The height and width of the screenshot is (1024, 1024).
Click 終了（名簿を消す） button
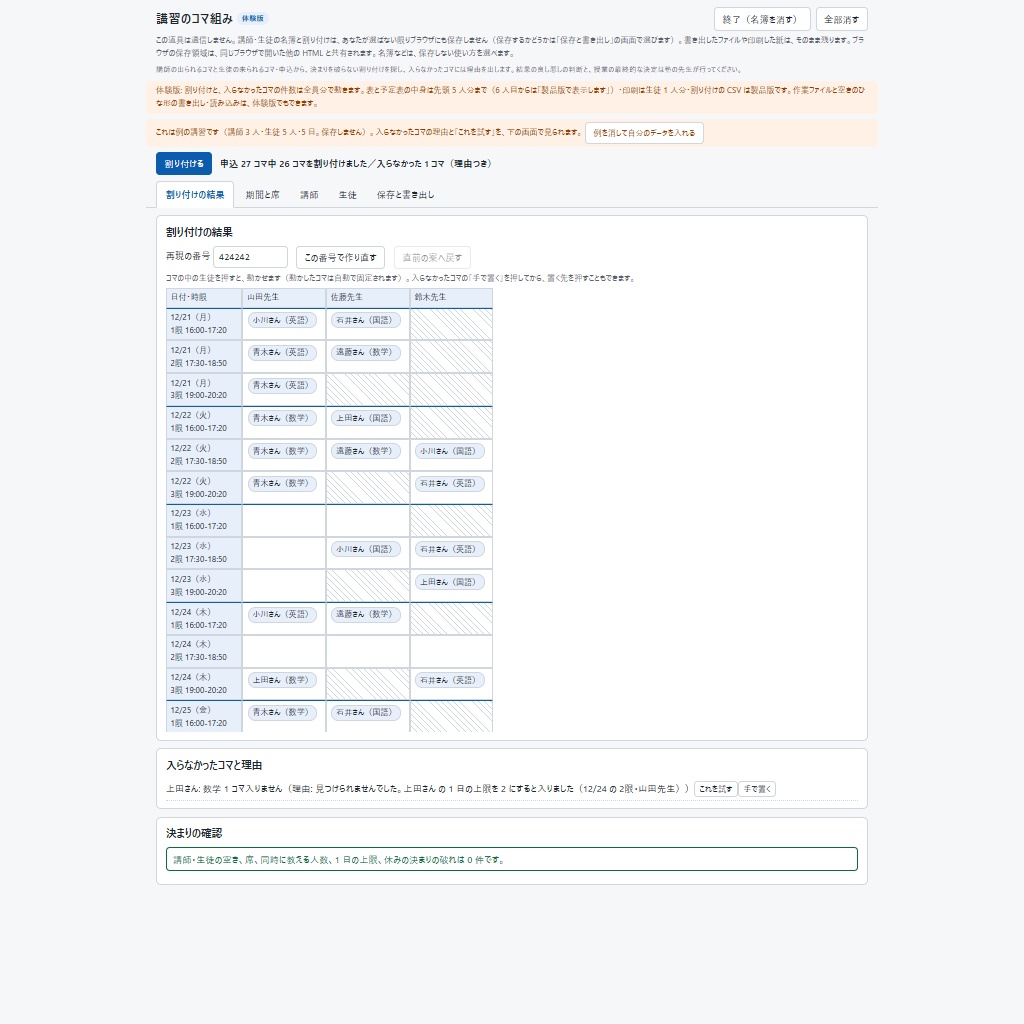pyautogui.click(x=762, y=19)
